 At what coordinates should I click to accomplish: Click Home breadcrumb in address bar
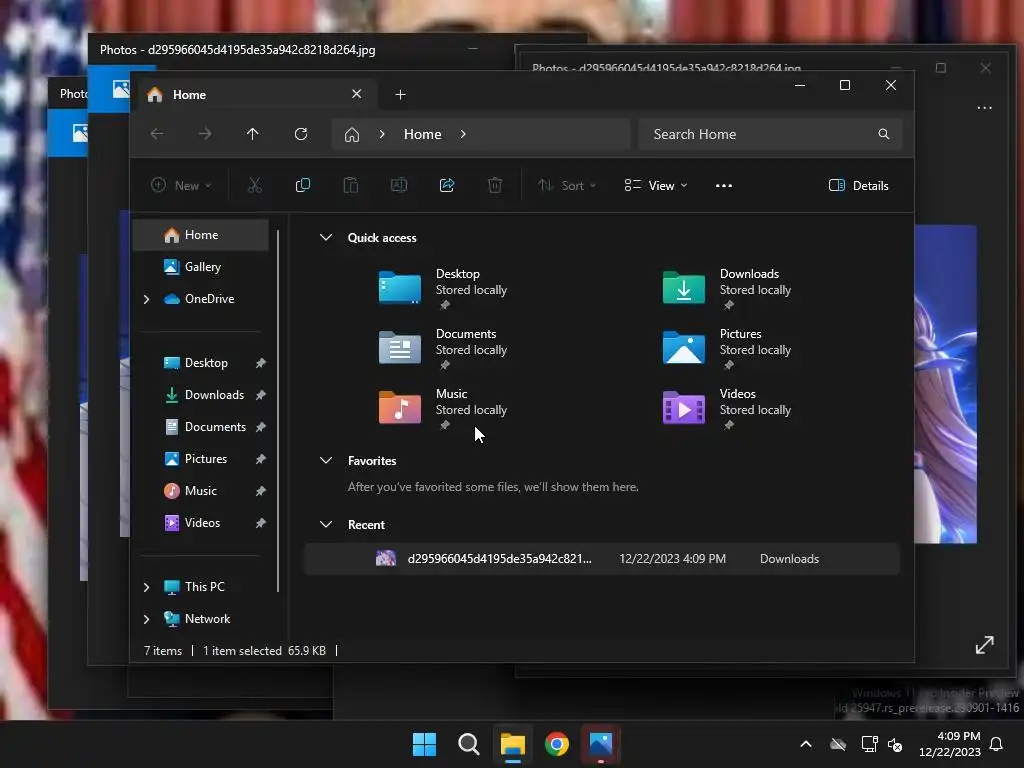point(423,134)
